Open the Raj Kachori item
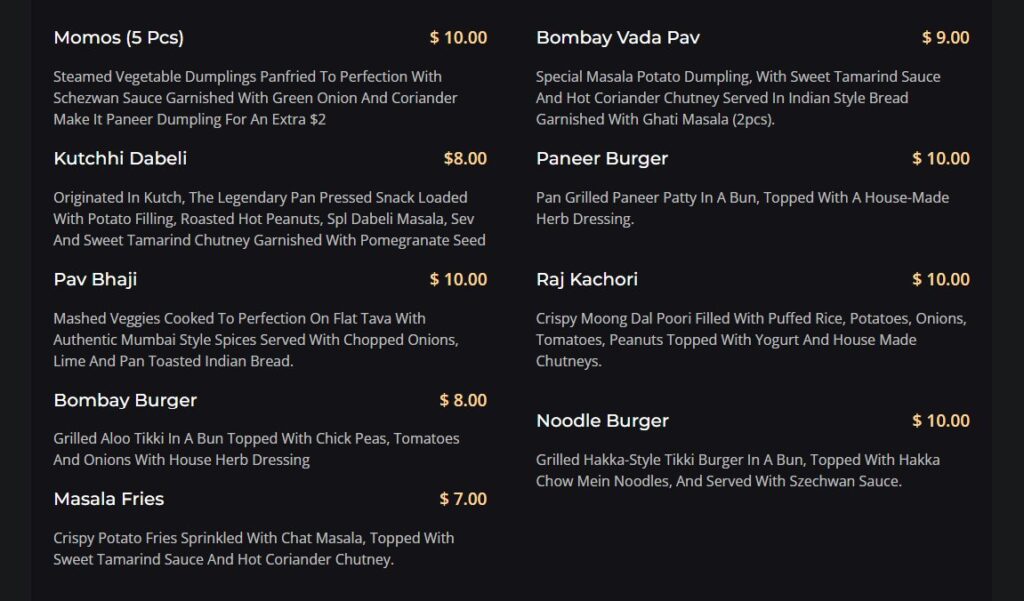This screenshot has width=1024, height=601. coord(586,280)
